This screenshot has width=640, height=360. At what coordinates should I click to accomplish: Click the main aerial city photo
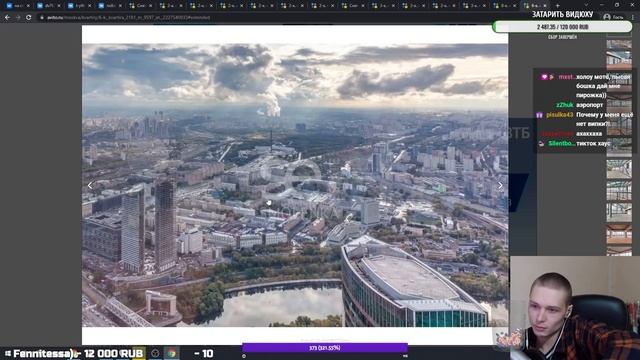[295, 185]
